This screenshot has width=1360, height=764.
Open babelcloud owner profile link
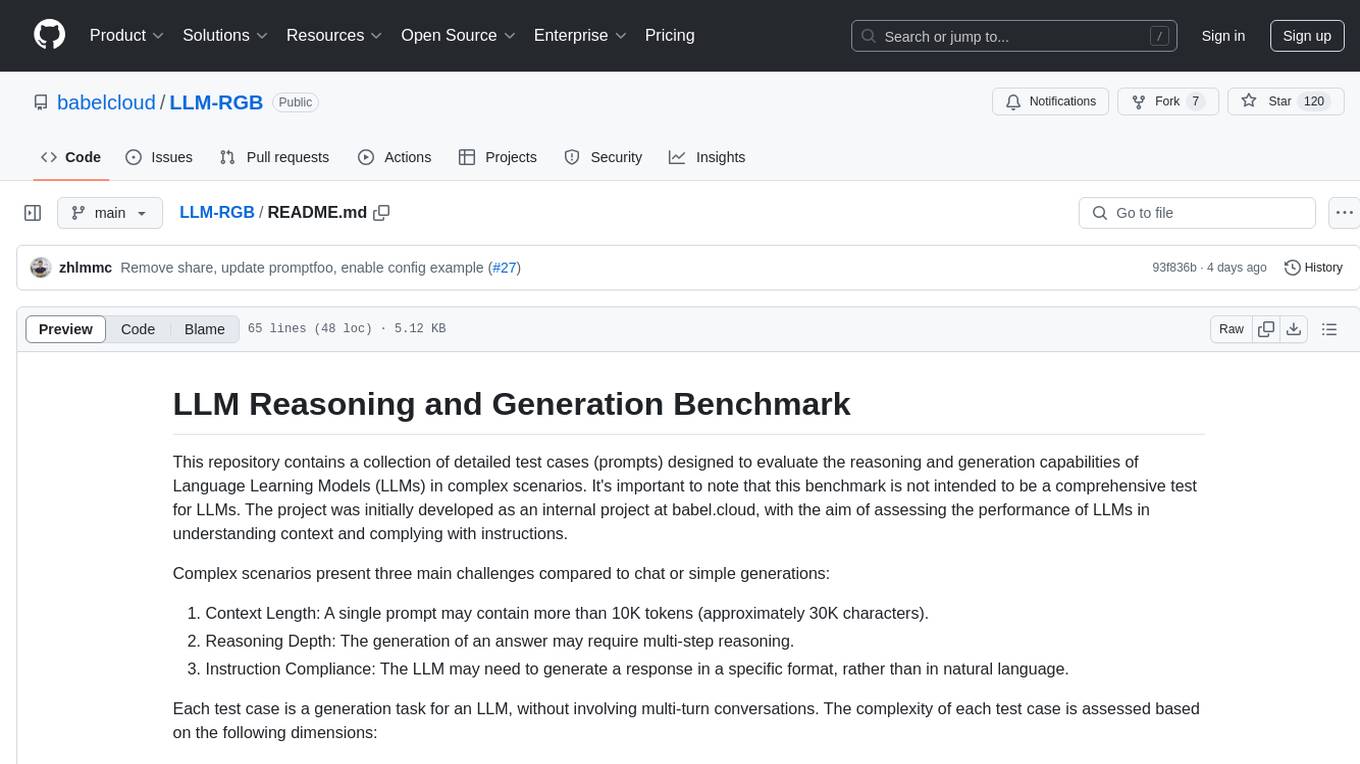106,102
